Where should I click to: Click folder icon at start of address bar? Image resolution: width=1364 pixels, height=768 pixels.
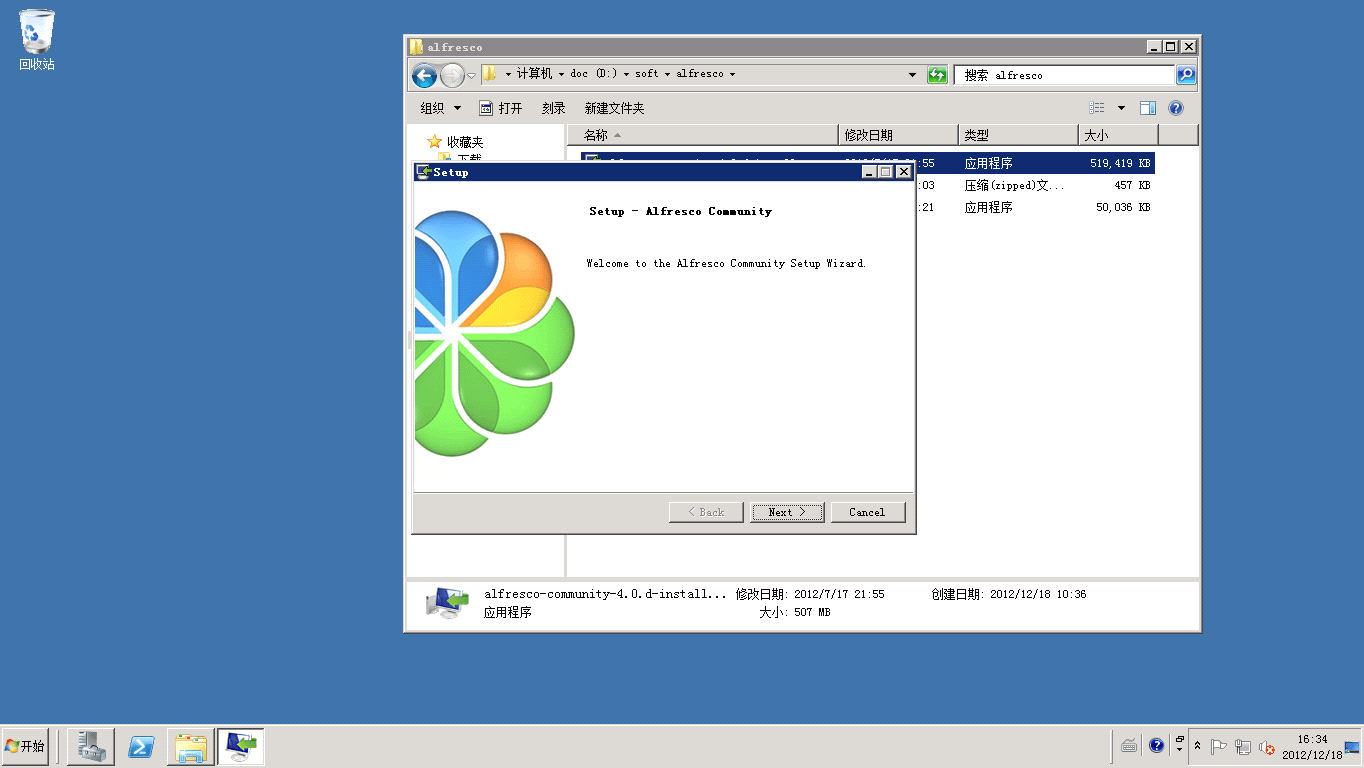489,74
